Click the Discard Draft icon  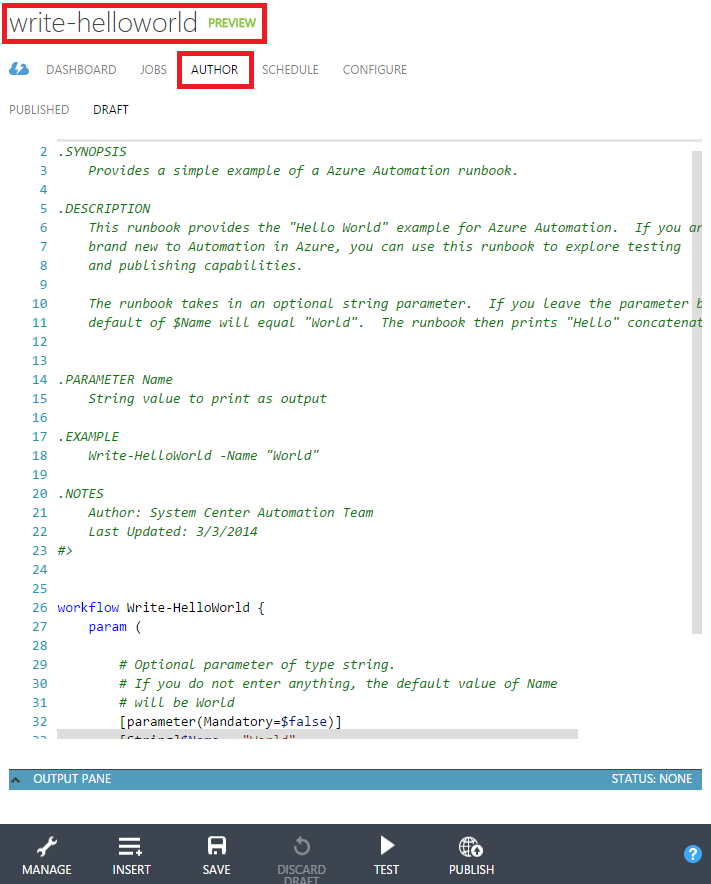click(x=302, y=846)
